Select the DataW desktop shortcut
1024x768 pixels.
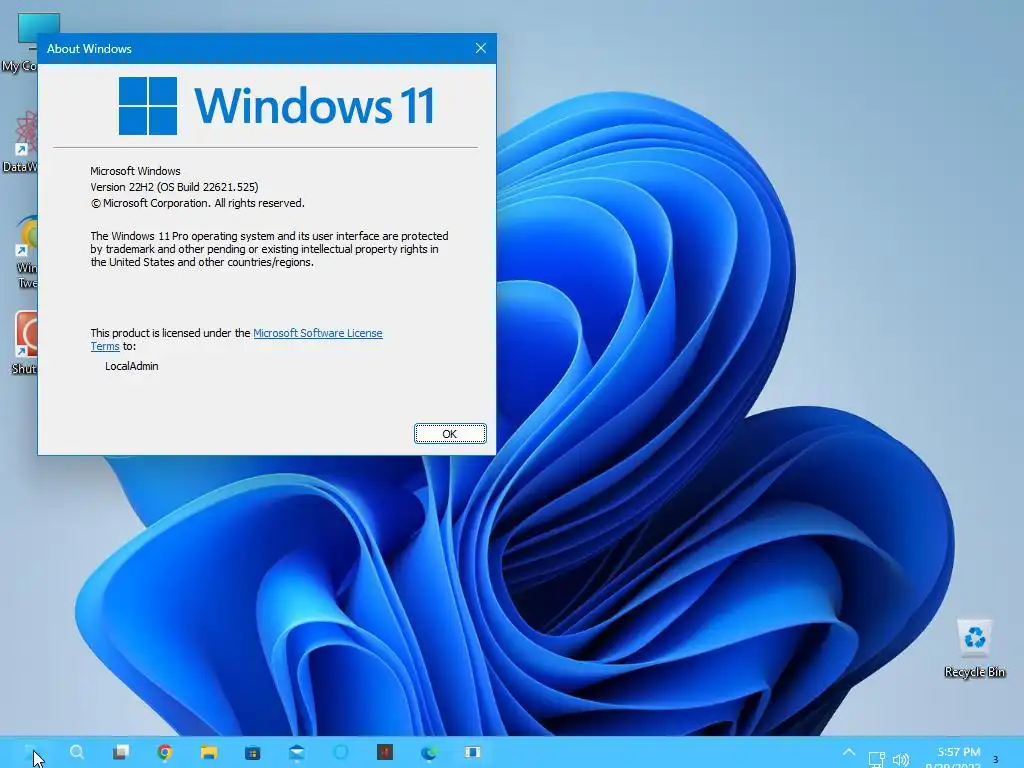(x=20, y=142)
